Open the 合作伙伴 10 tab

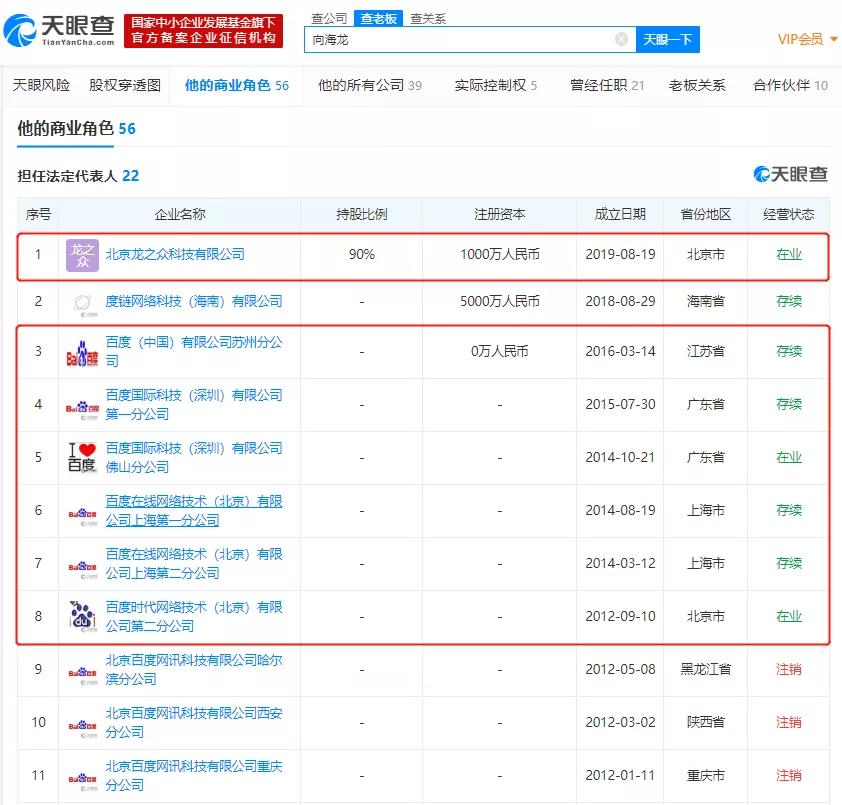pyautogui.click(x=790, y=85)
